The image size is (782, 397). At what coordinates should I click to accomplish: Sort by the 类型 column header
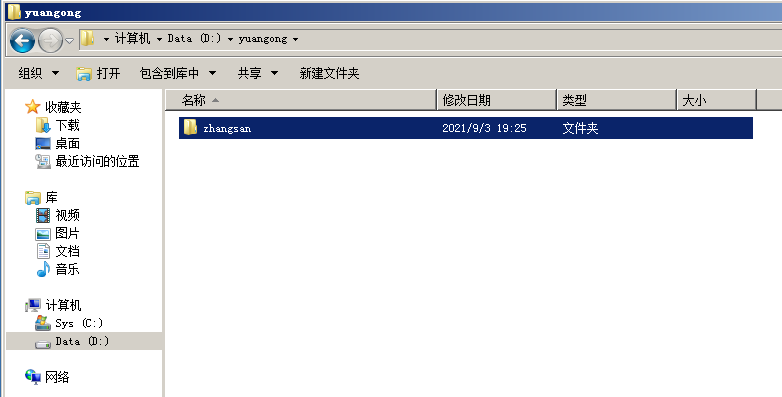point(616,100)
